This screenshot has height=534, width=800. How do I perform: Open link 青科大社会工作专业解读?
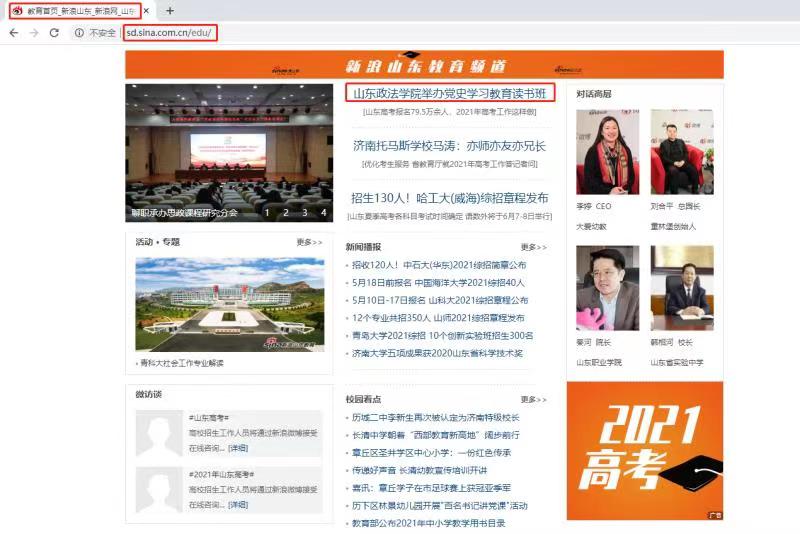[x=182, y=363]
